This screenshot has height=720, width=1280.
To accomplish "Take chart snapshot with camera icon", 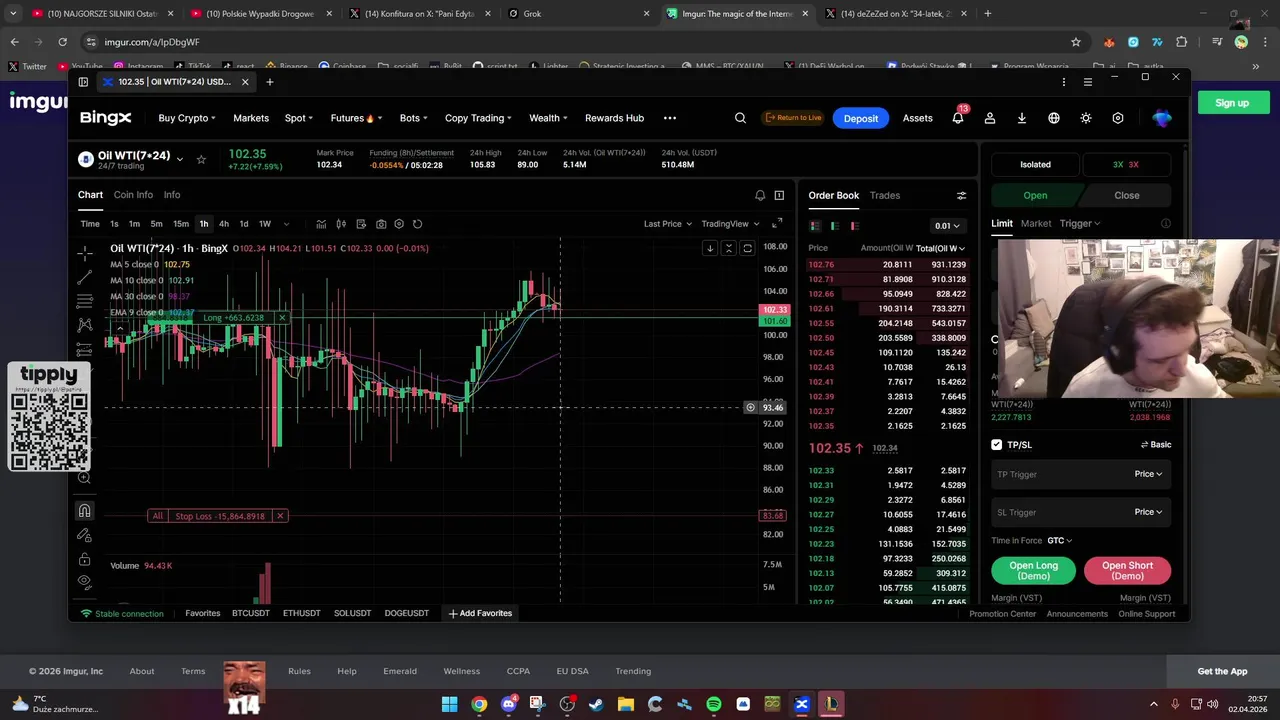I will pos(381,224).
